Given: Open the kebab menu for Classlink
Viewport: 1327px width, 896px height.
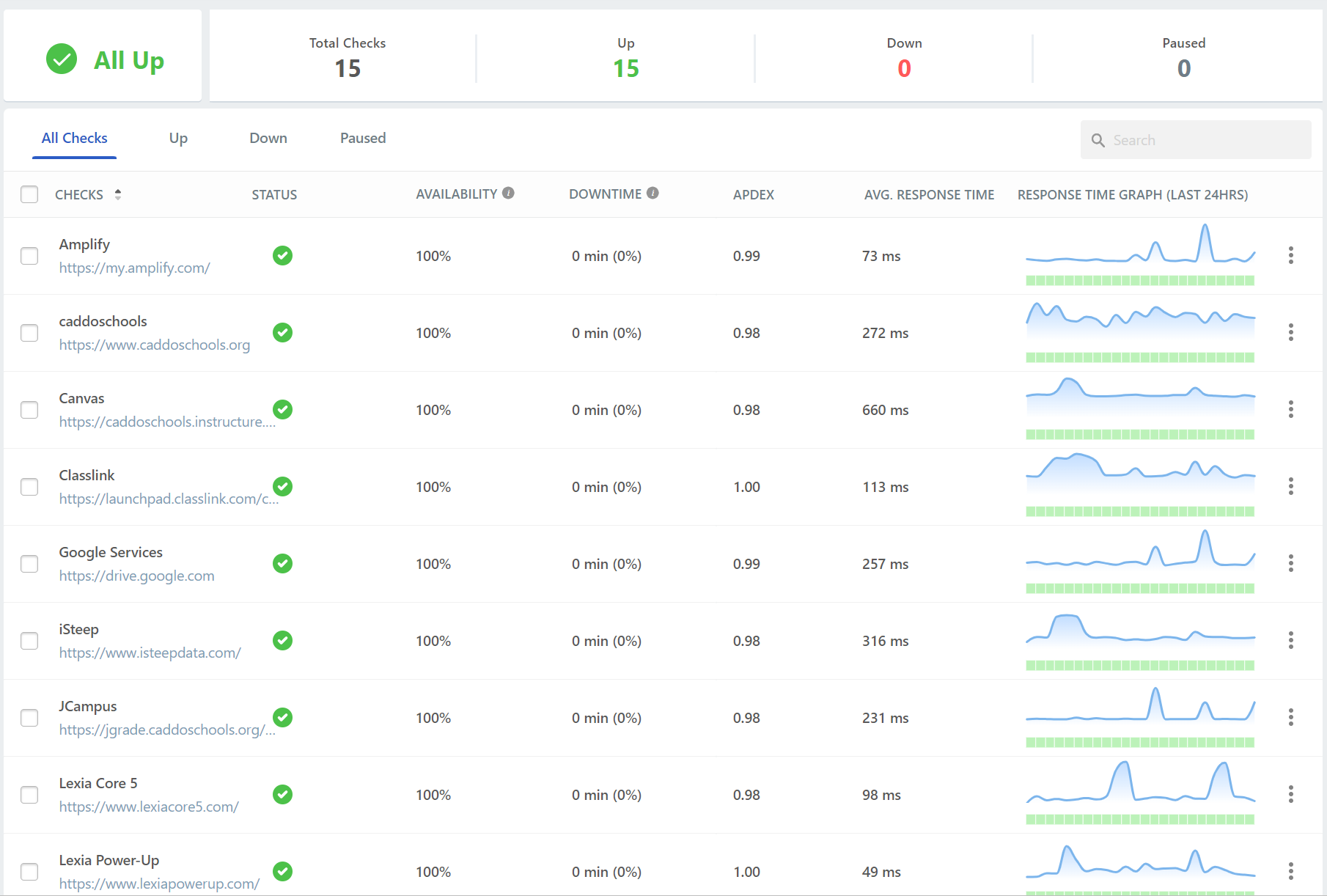Looking at the screenshot, I should 1291,486.
